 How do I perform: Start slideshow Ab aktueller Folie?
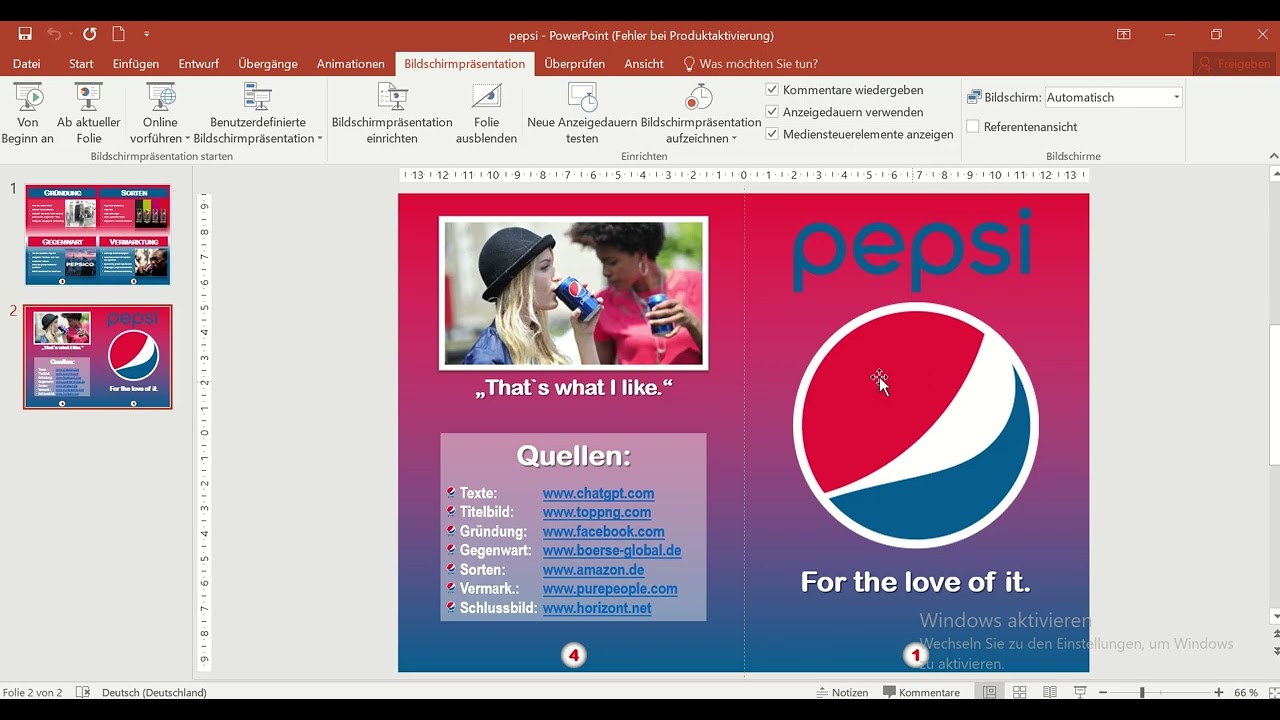point(89,114)
